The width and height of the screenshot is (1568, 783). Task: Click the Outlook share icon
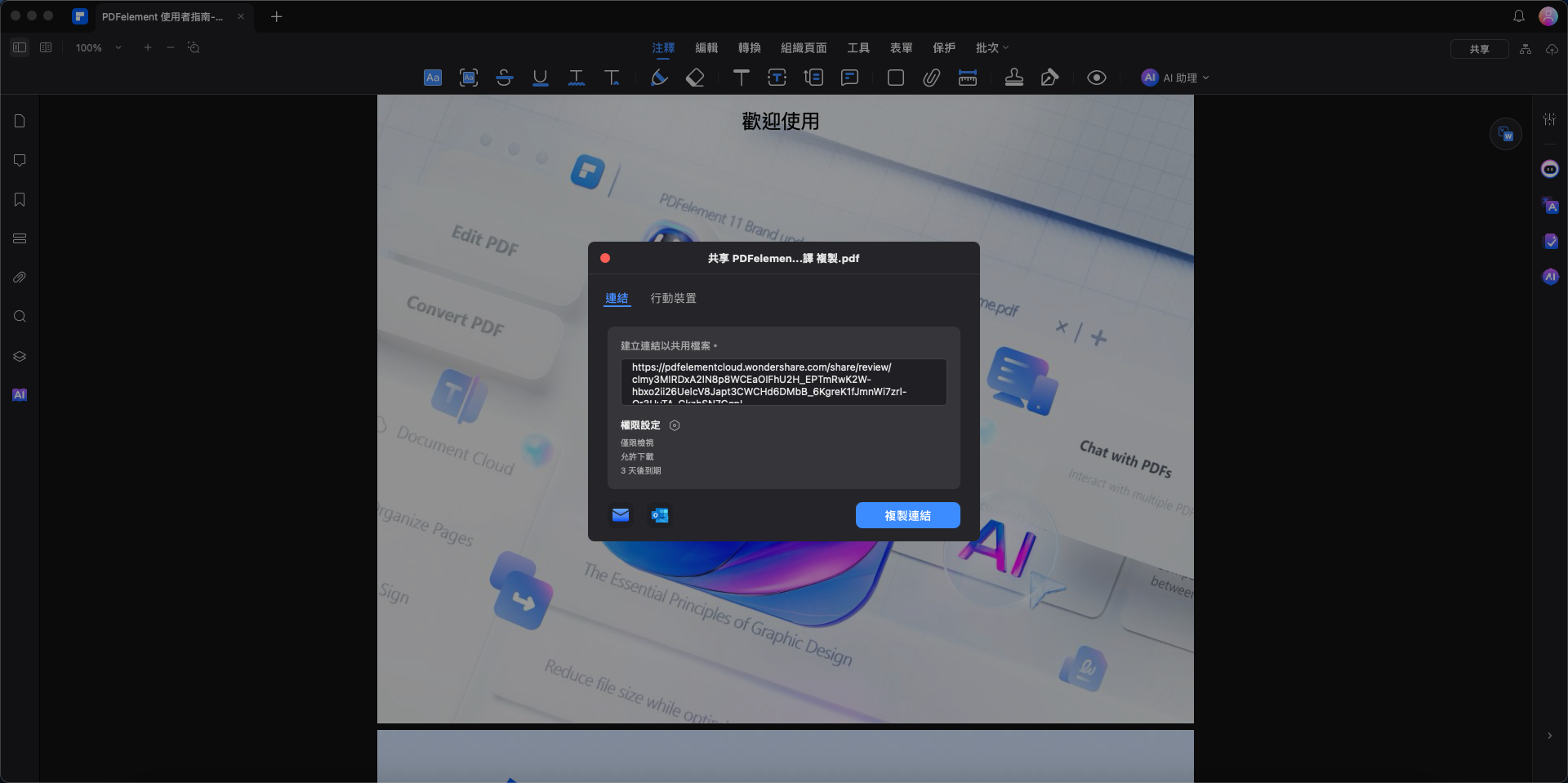659,515
